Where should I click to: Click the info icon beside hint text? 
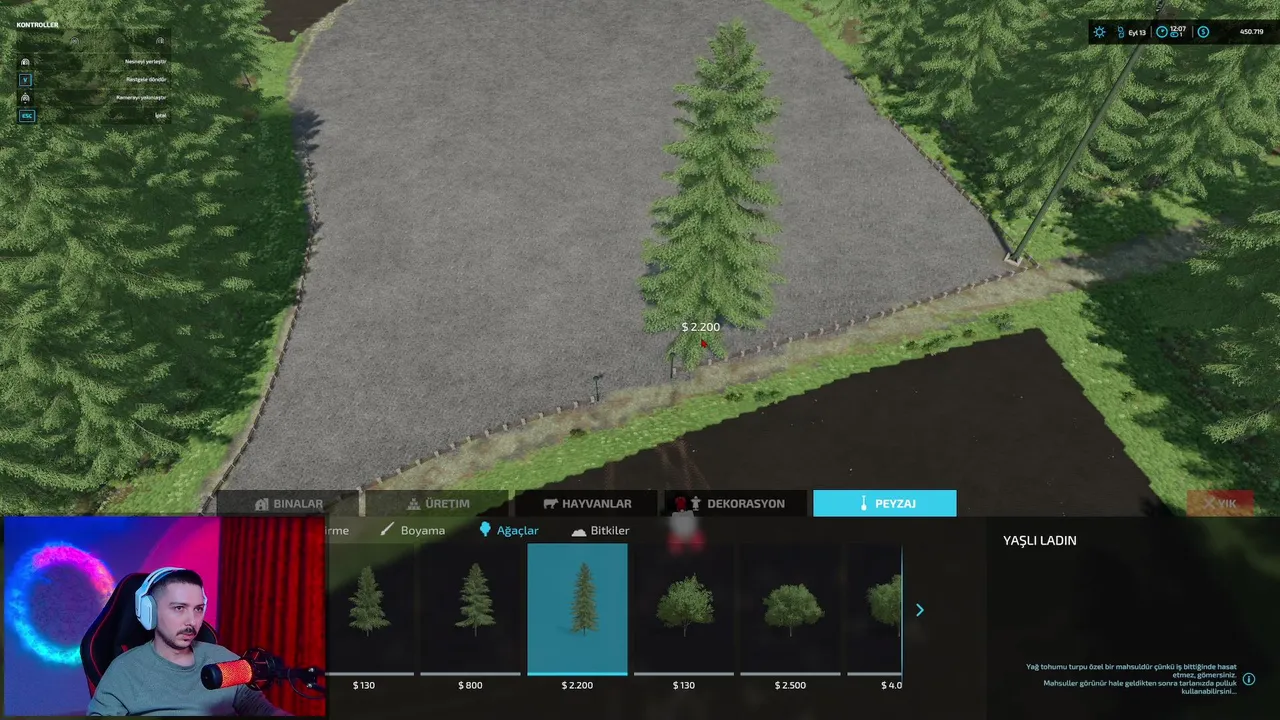click(1249, 679)
